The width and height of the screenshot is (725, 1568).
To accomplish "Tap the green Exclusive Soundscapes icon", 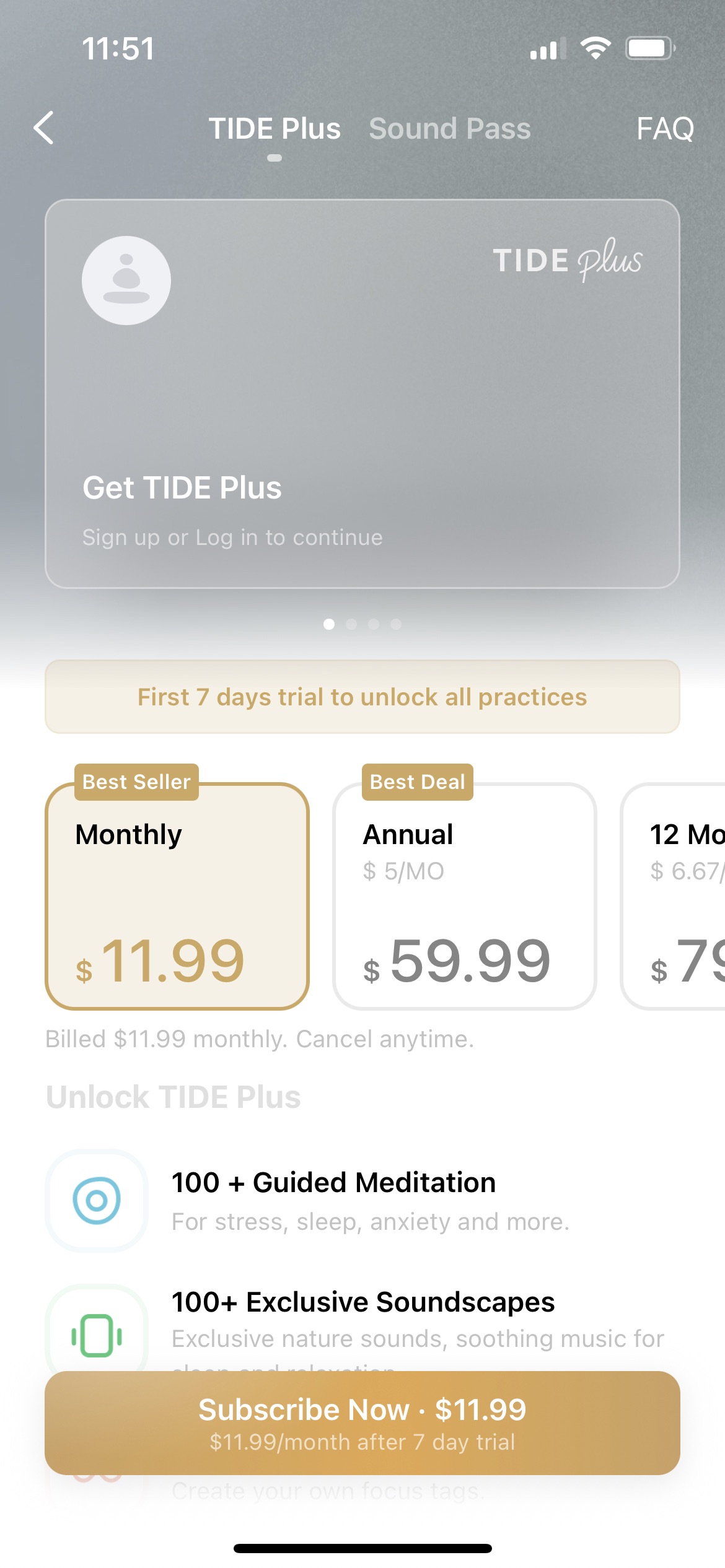I will click(x=96, y=1335).
